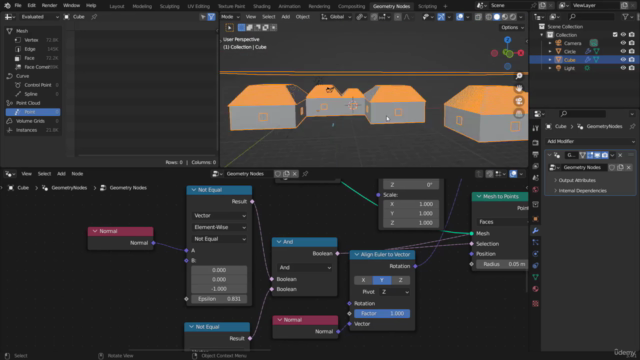Screen dimensions: 640x360
Task: Click the Add Modifier button
Action: (x=590, y=141)
